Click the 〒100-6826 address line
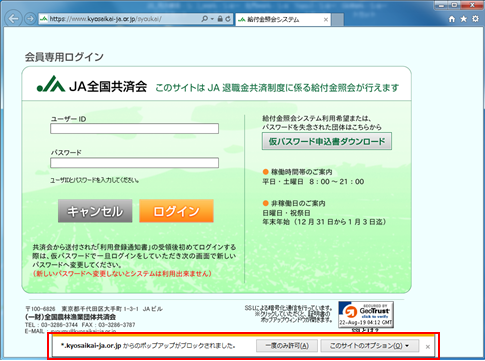 94,309
